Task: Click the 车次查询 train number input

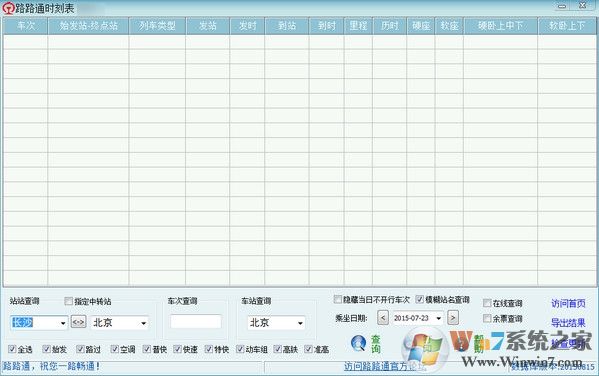Action: click(x=196, y=321)
